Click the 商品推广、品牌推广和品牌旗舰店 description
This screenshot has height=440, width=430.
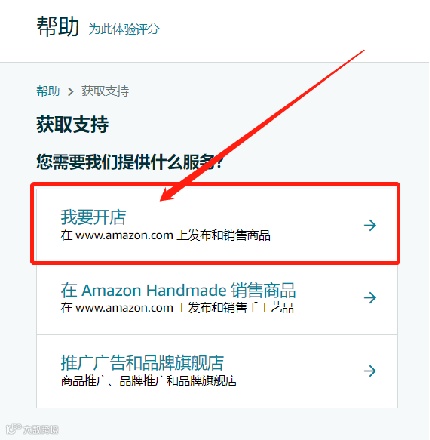[x=149, y=380]
